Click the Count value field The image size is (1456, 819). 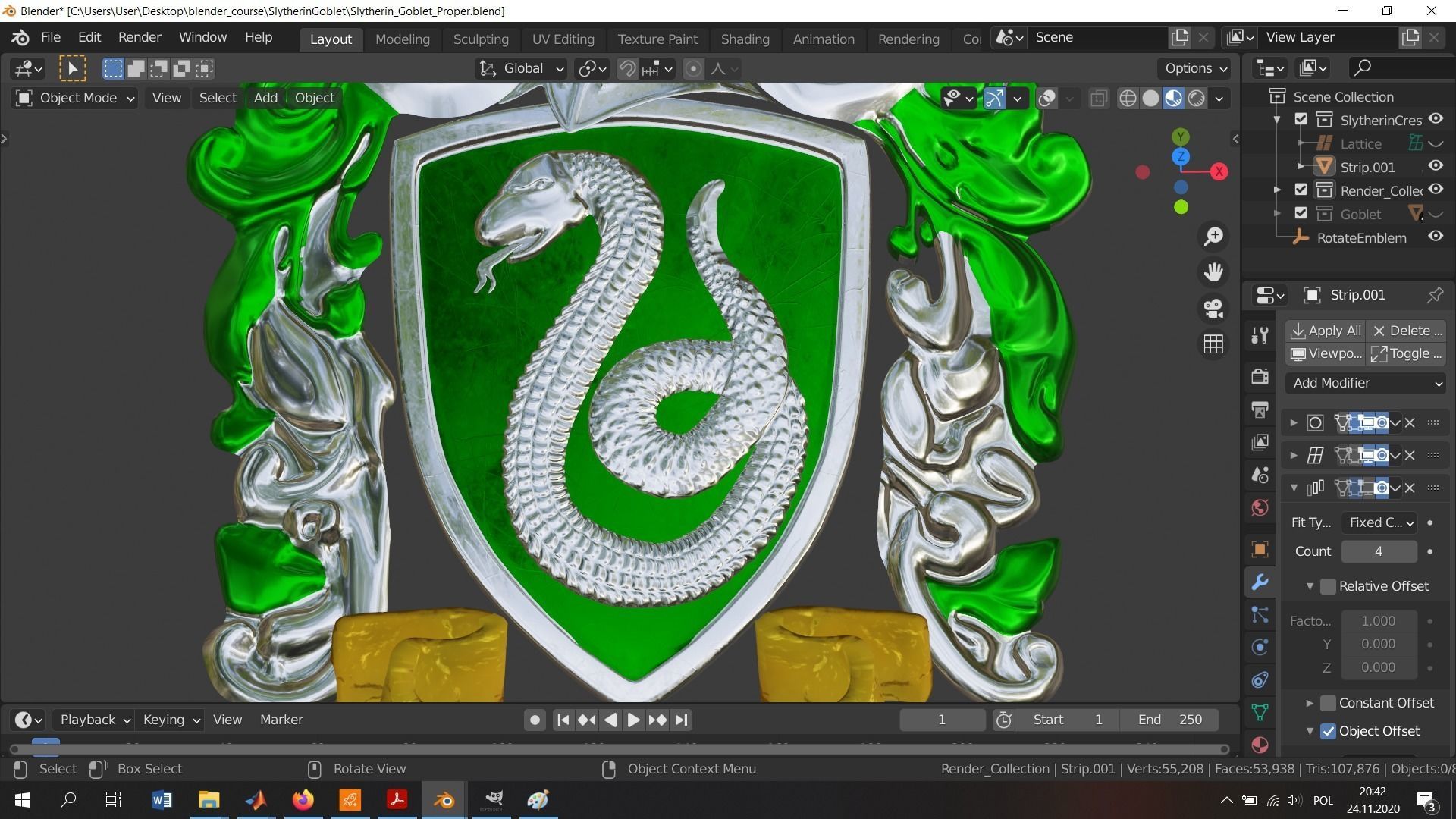pos(1379,551)
